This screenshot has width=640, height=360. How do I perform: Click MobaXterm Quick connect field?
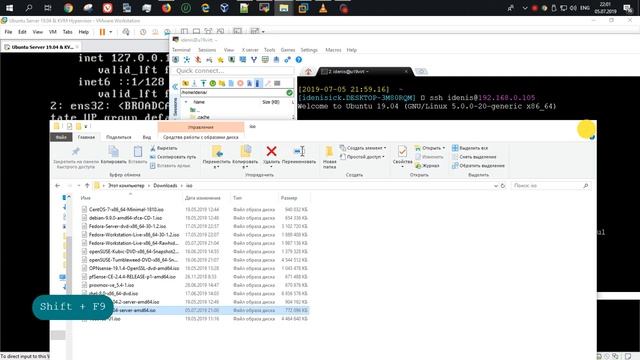click(x=235, y=71)
